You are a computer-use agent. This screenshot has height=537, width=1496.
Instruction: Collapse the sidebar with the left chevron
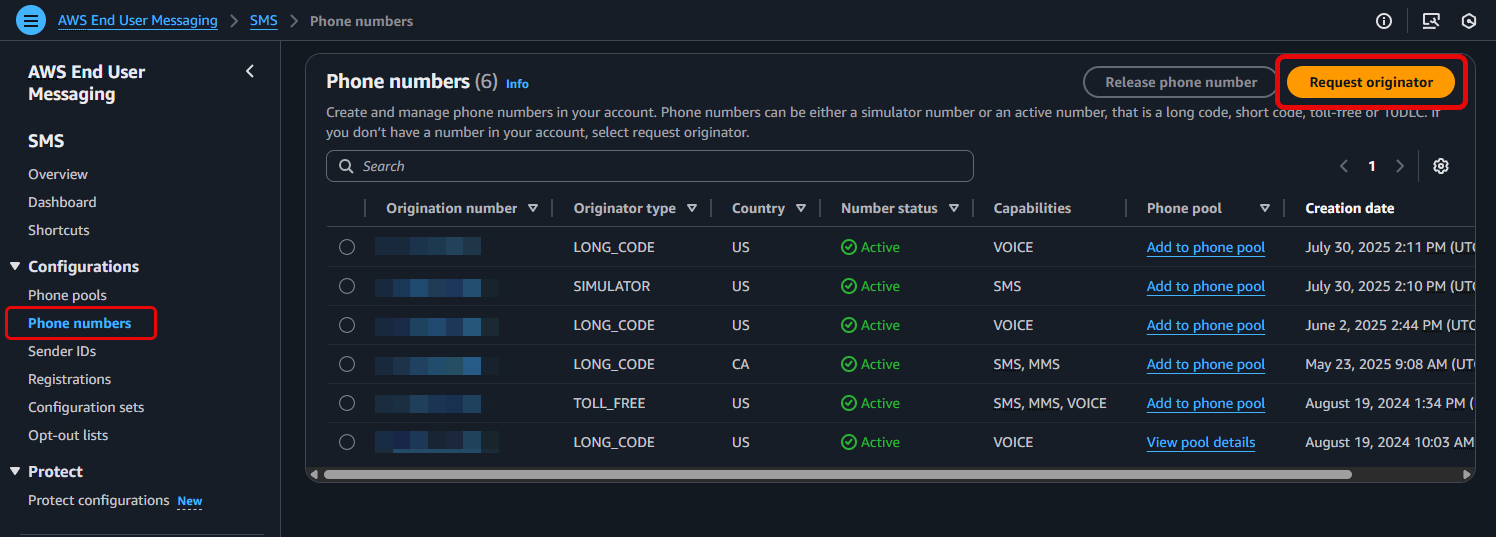tap(250, 71)
